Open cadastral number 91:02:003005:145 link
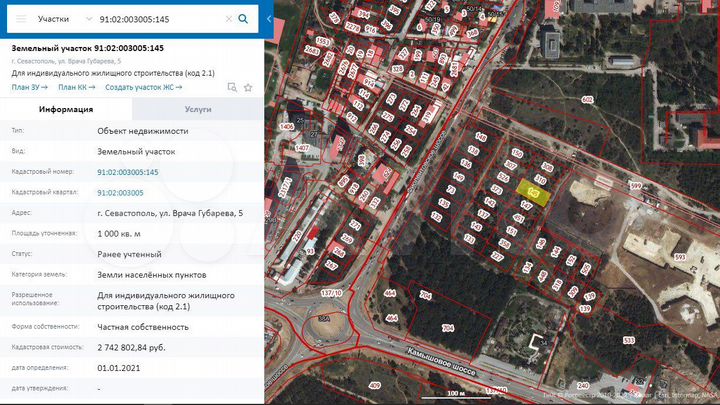This screenshot has height=405, width=720. point(127,172)
